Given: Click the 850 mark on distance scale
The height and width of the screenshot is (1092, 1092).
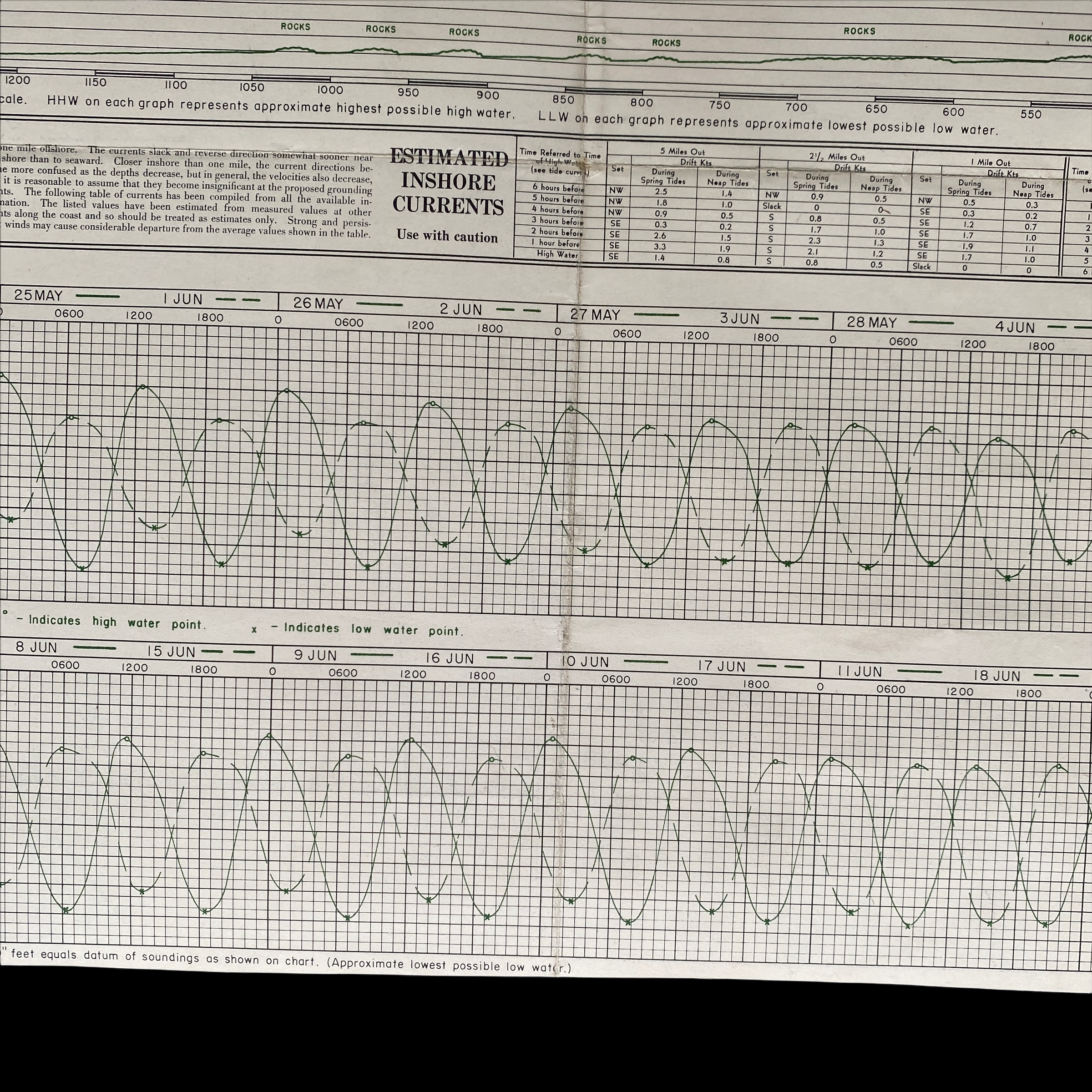Looking at the screenshot, I should click(563, 100).
